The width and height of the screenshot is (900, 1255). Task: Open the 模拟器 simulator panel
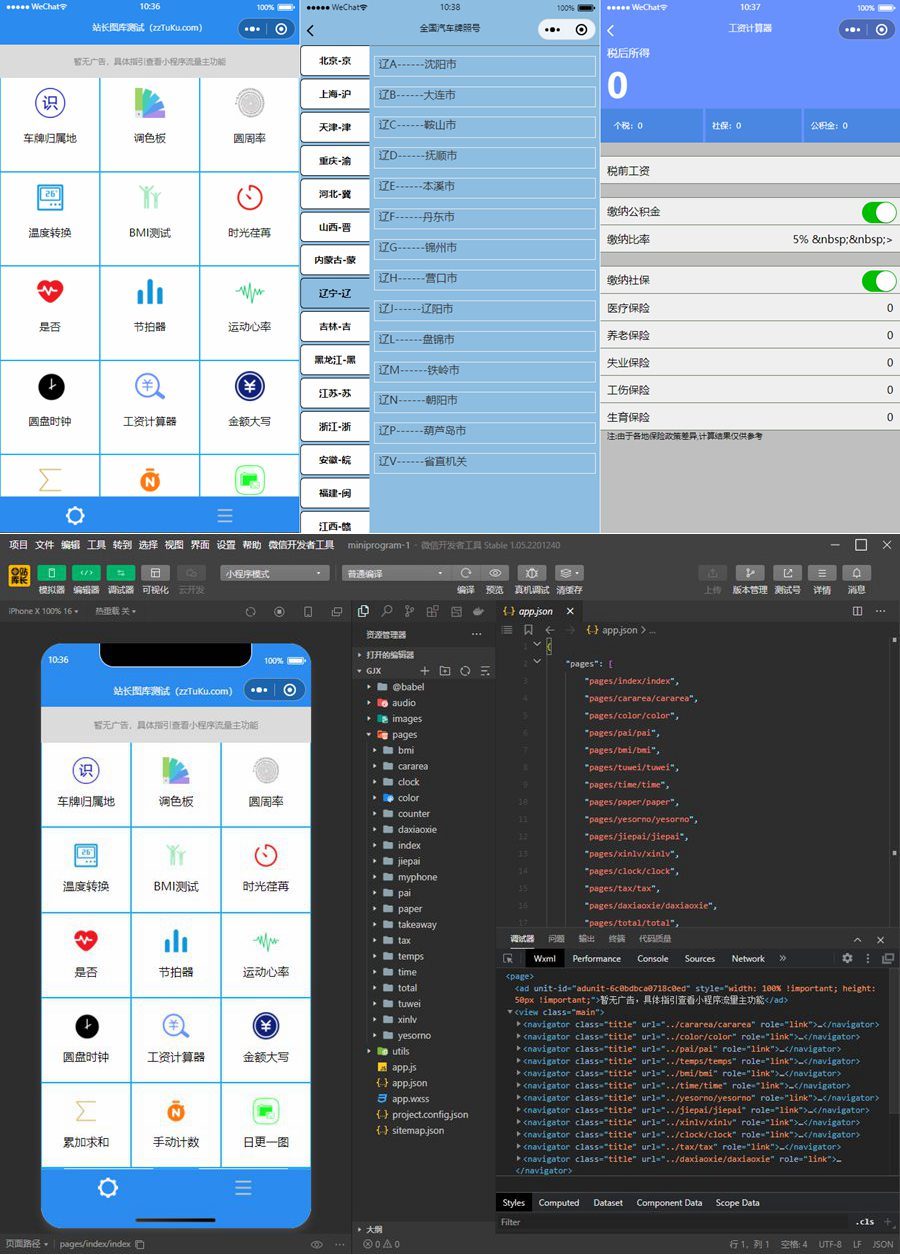[51, 573]
